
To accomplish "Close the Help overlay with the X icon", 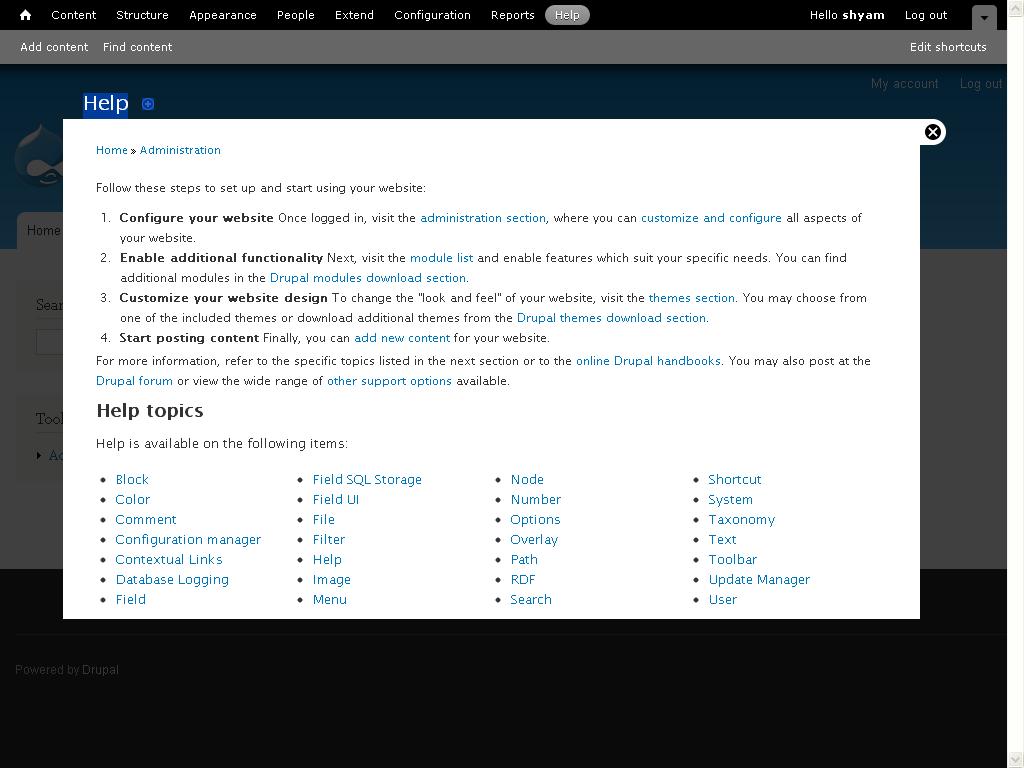I will pyautogui.click(x=932, y=131).
